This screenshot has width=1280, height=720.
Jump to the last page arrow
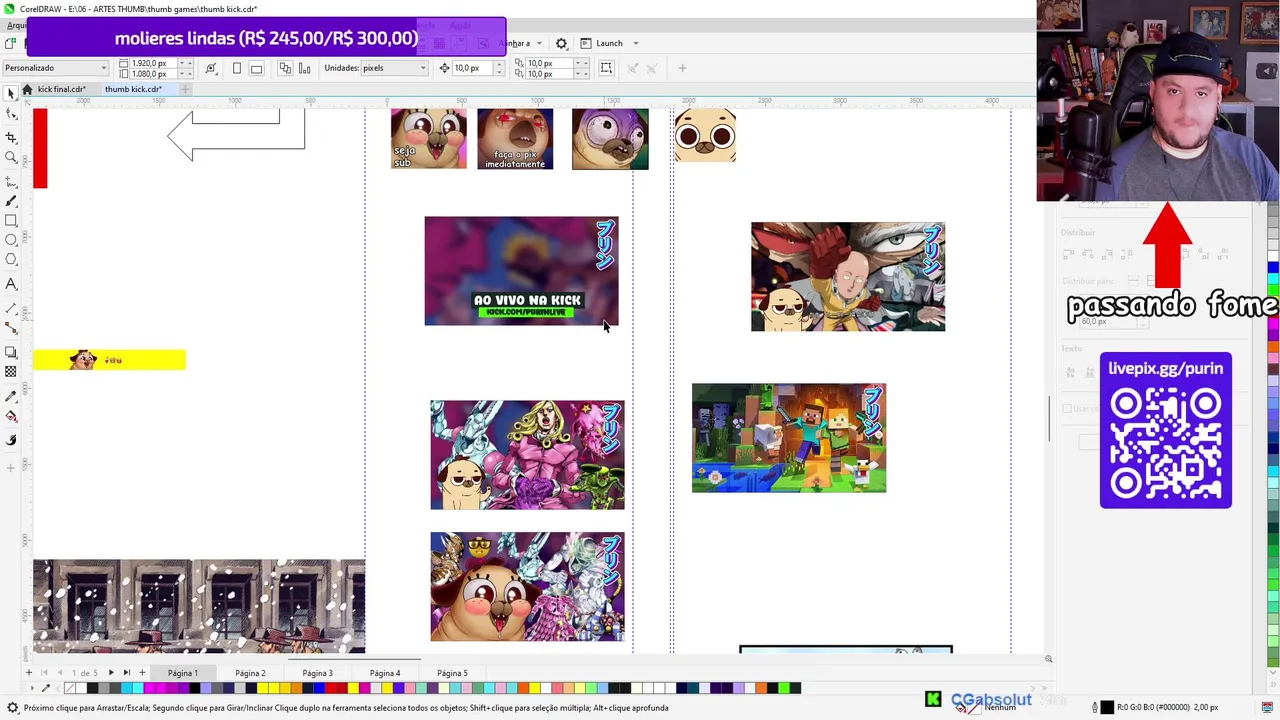(126, 673)
